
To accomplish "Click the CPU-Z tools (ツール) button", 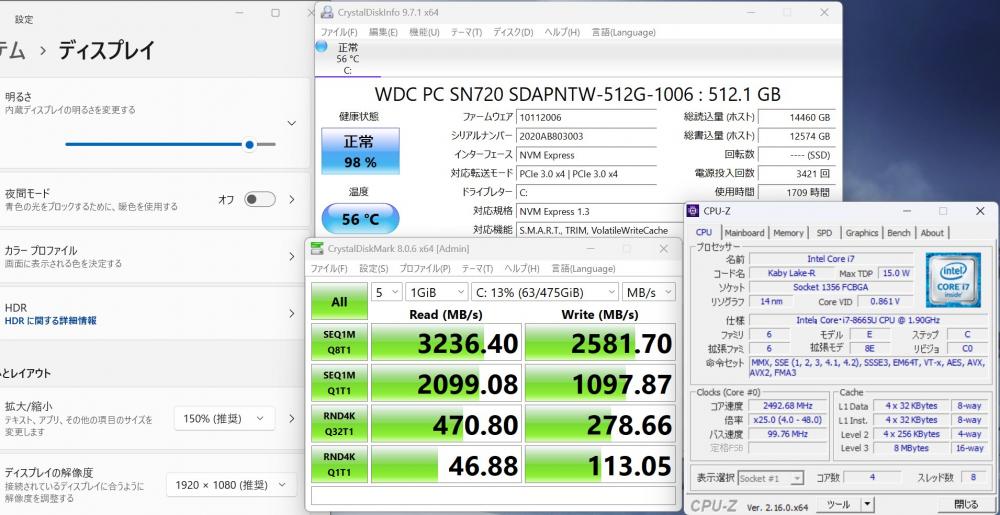I will pyautogui.click(x=838, y=505).
